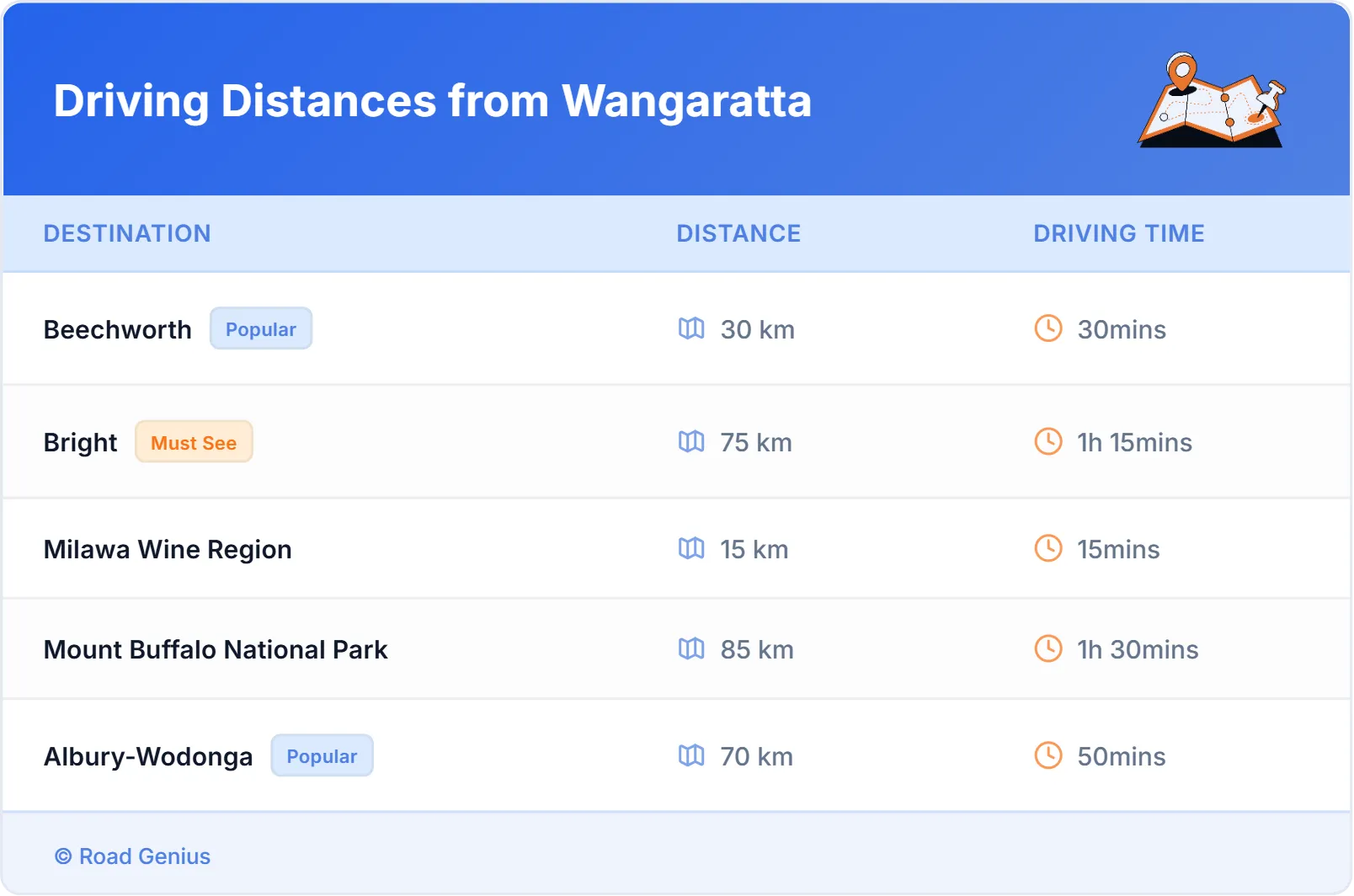
Task: Select the Must See badge beside Bright
Action: (194, 442)
